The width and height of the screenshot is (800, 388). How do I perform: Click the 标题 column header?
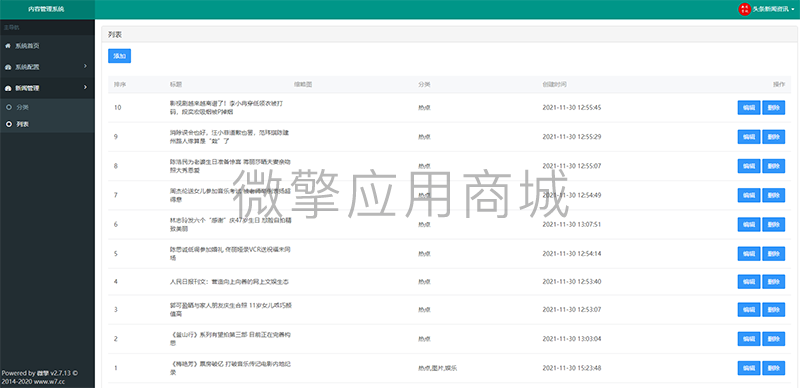(x=176, y=84)
